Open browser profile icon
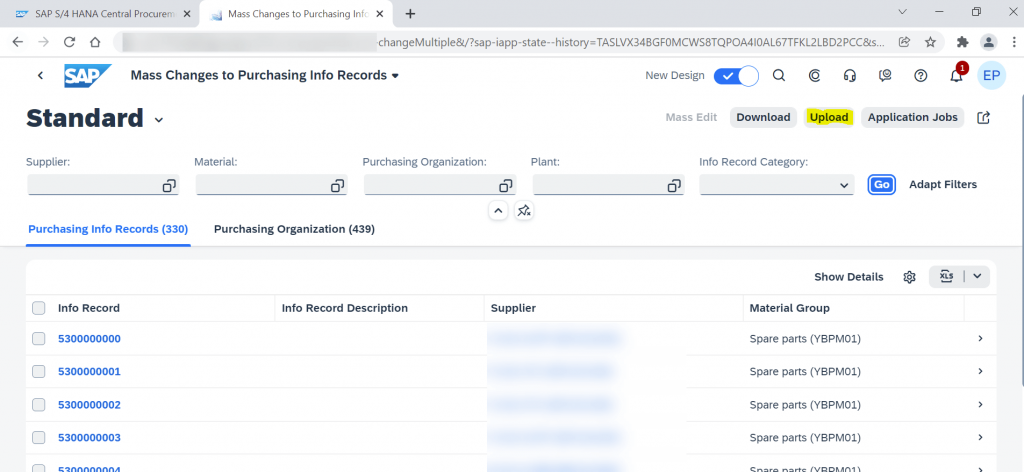Image resolution: width=1024 pixels, height=472 pixels. 989,42
